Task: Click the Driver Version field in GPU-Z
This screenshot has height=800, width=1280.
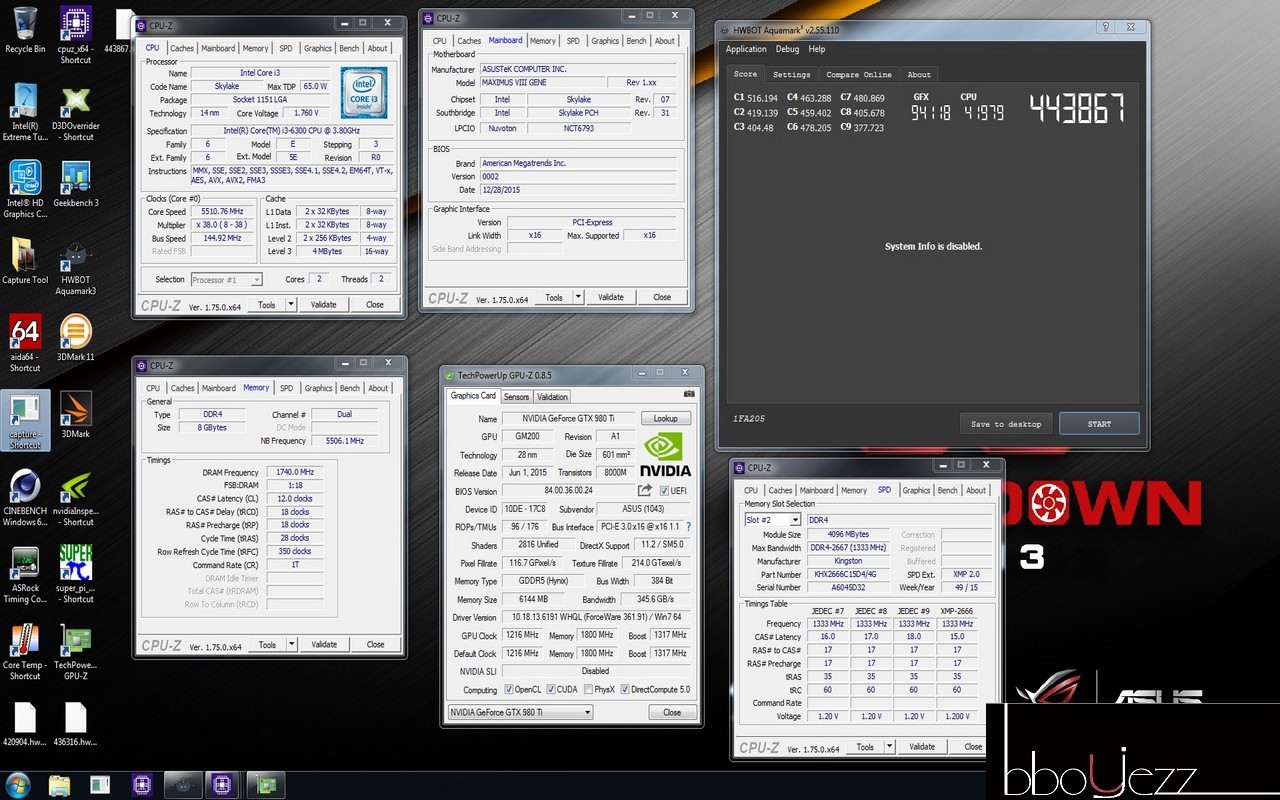Action: pos(594,617)
